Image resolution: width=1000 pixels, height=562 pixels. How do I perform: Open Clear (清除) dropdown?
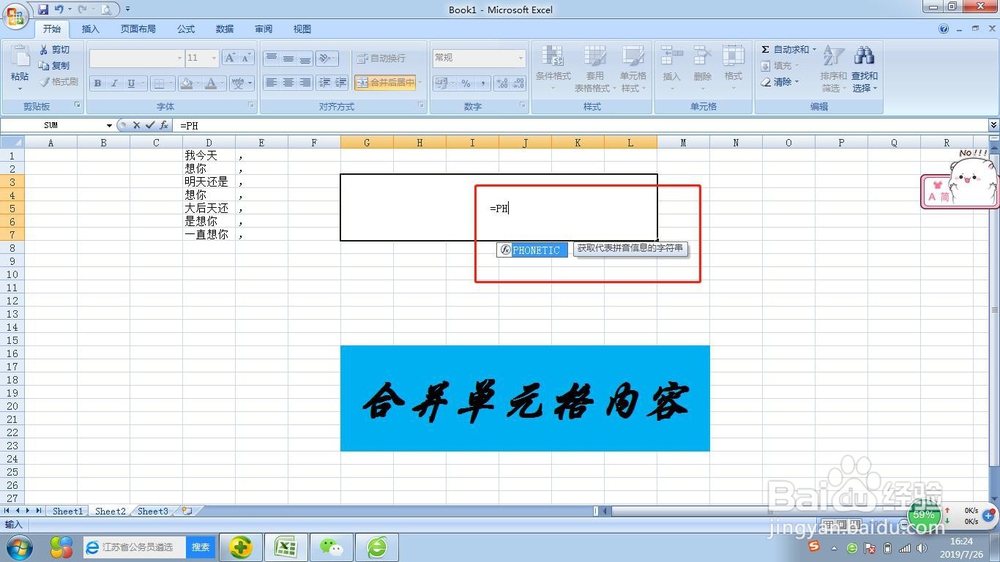(x=779, y=82)
